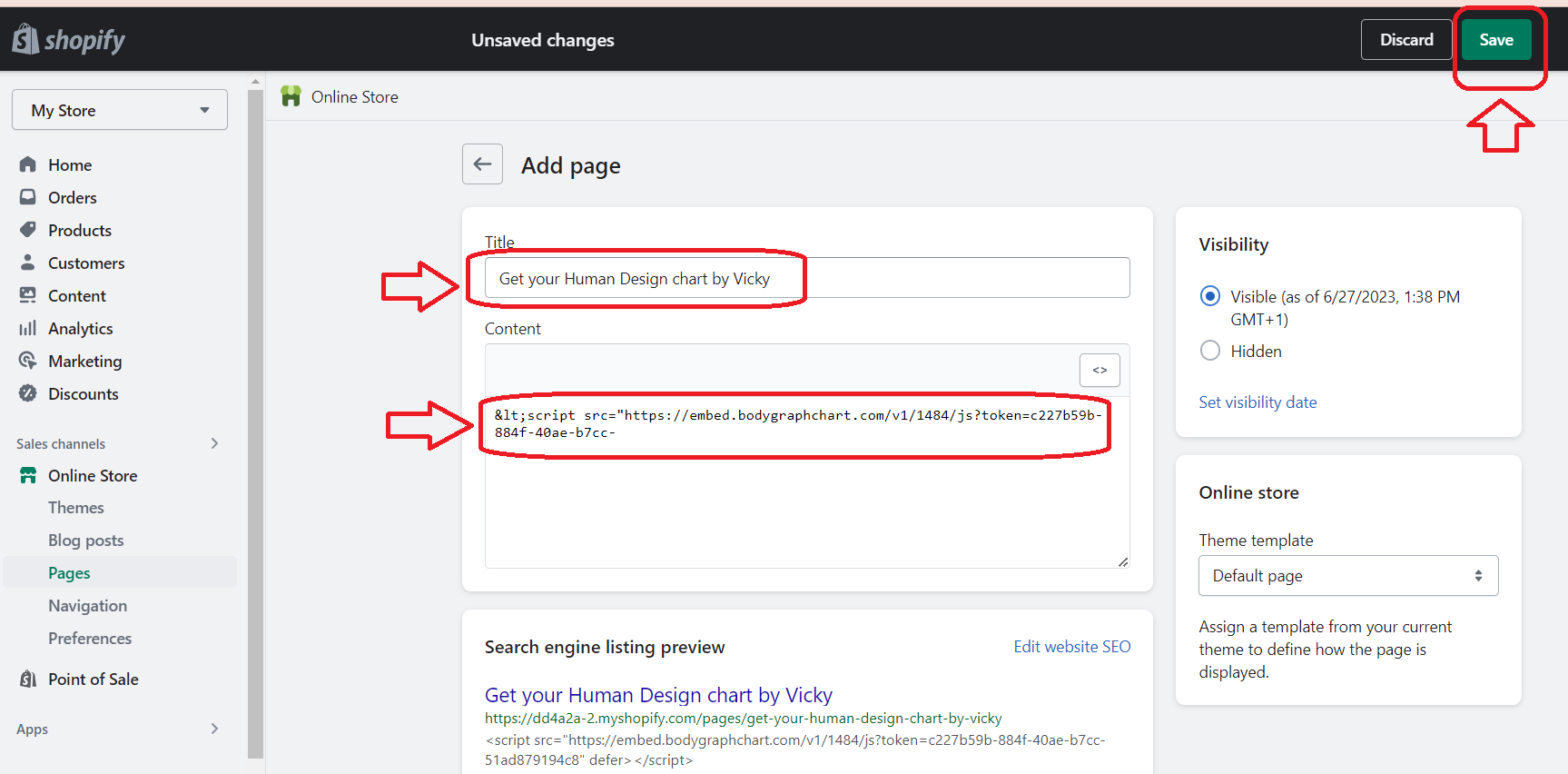
Task: Select the Hidden radio button
Action: [1210, 351]
